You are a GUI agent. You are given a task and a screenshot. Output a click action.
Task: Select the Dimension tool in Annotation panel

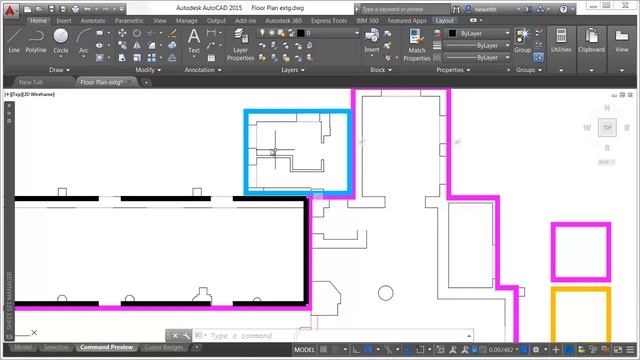[x=211, y=33]
